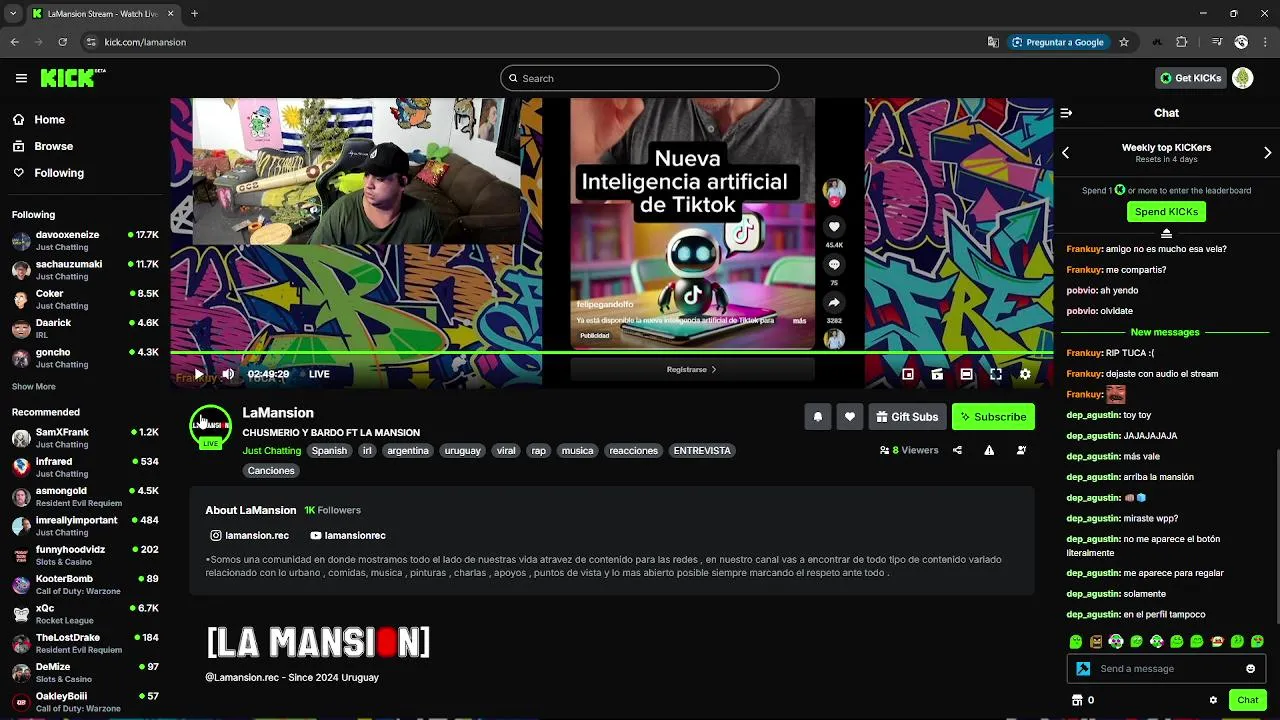Screen dimensions: 1280x720
Task: Open lamansionrec YouTube link
Action: pos(348,536)
